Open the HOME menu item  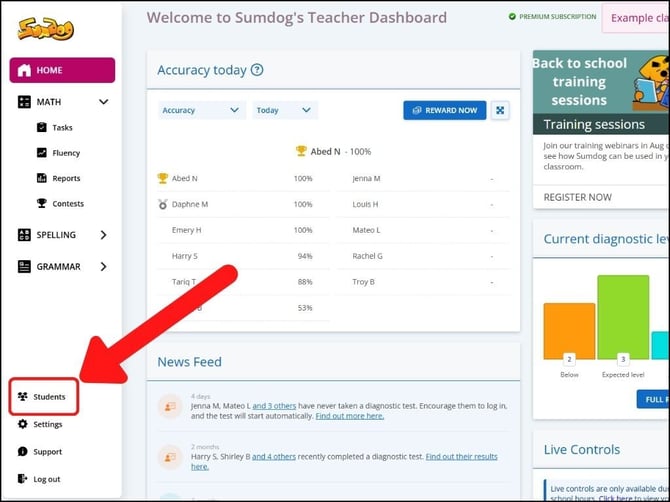point(62,70)
